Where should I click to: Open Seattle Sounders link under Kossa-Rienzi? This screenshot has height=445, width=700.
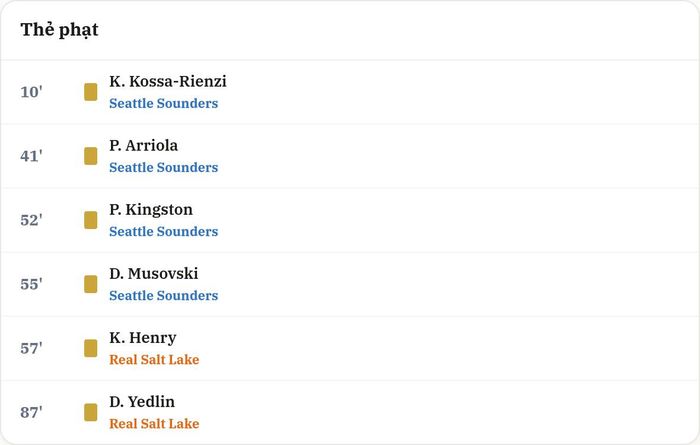coord(164,103)
